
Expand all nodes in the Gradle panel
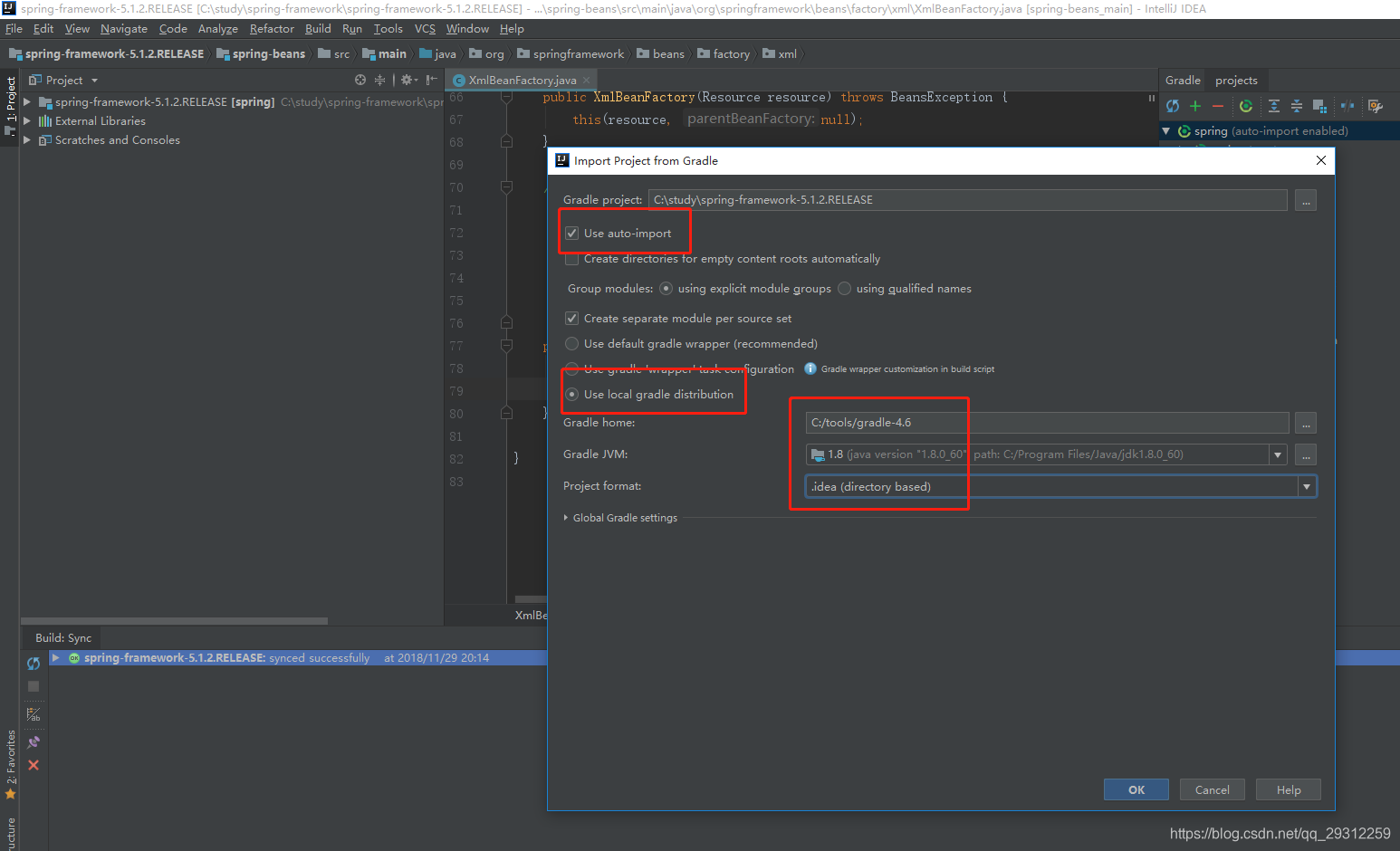1274,106
